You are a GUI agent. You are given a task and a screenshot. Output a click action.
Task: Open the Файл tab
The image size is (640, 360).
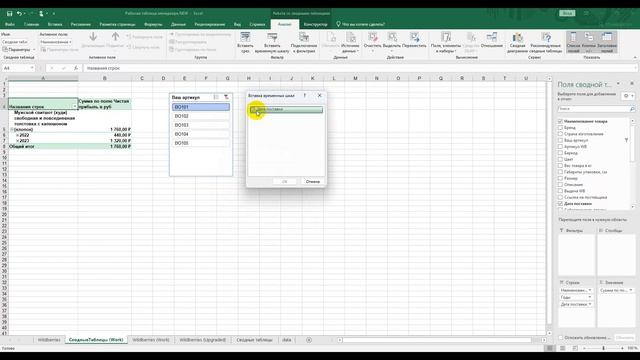10,24
